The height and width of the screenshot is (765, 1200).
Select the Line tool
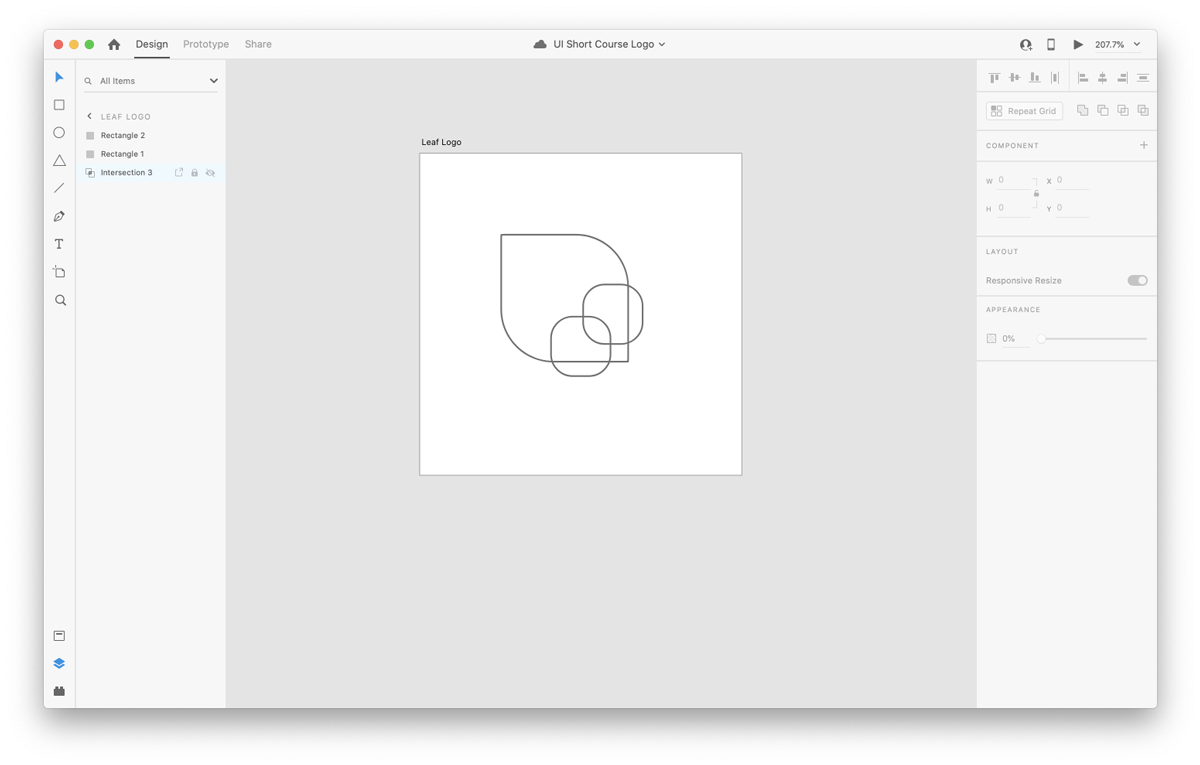[59, 188]
